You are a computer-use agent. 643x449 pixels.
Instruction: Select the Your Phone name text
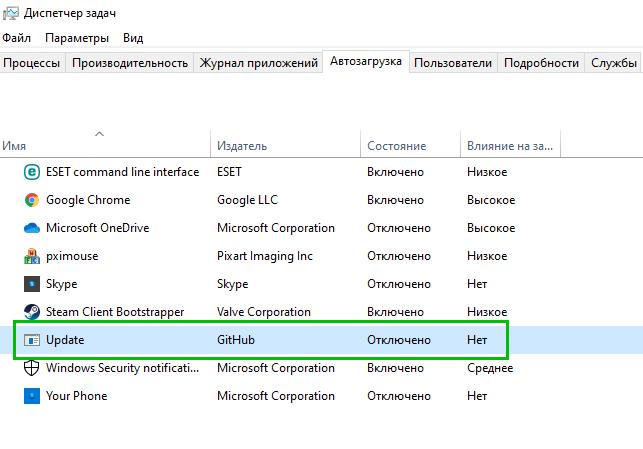(76, 396)
